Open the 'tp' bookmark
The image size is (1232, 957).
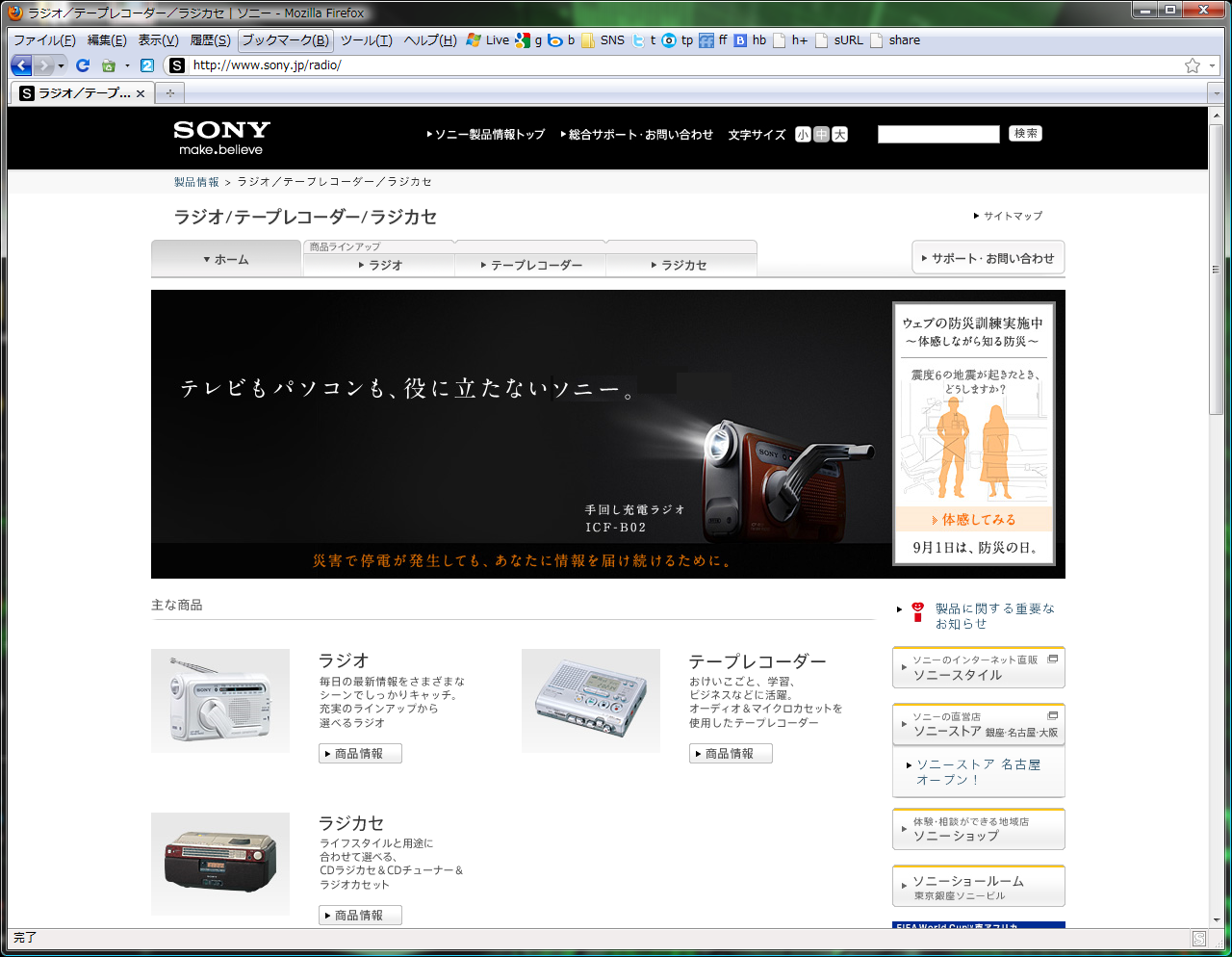pyautogui.click(x=678, y=40)
